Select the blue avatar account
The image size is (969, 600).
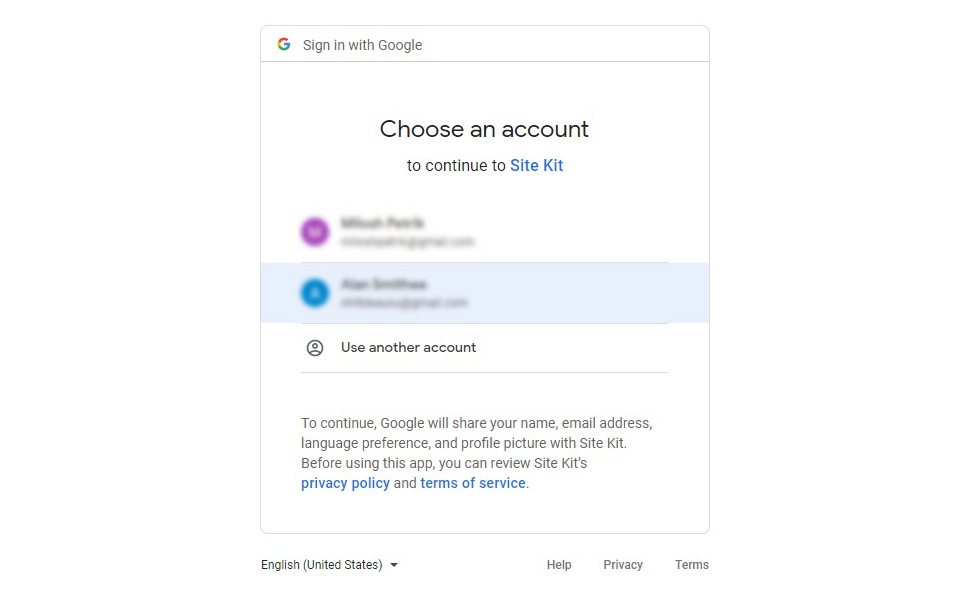[315, 293]
